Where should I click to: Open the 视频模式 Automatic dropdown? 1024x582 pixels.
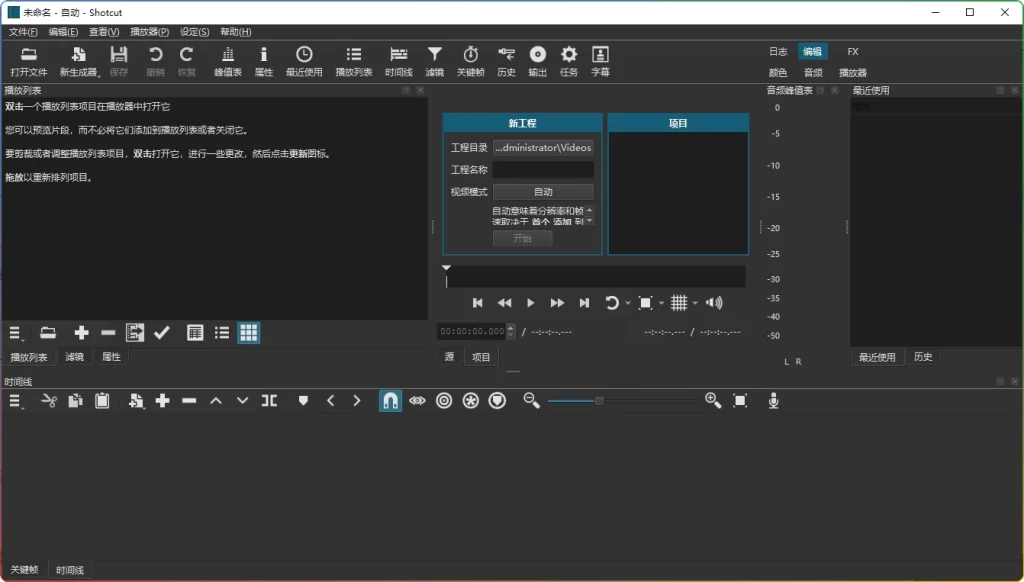coord(543,190)
